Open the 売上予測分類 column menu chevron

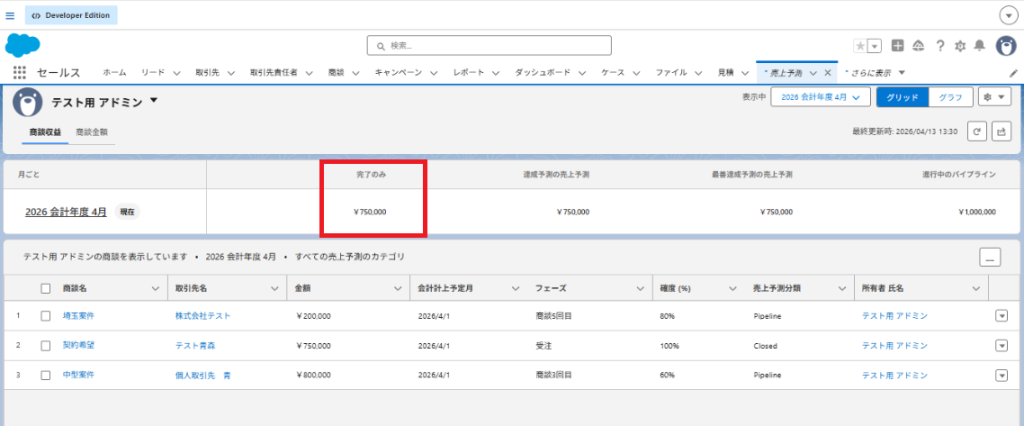pyautogui.click(x=842, y=288)
